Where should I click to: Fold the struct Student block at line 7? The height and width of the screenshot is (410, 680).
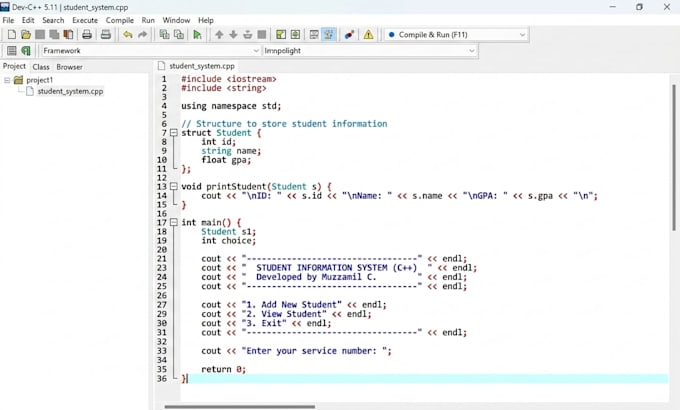pyautogui.click(x=173, y=133)
